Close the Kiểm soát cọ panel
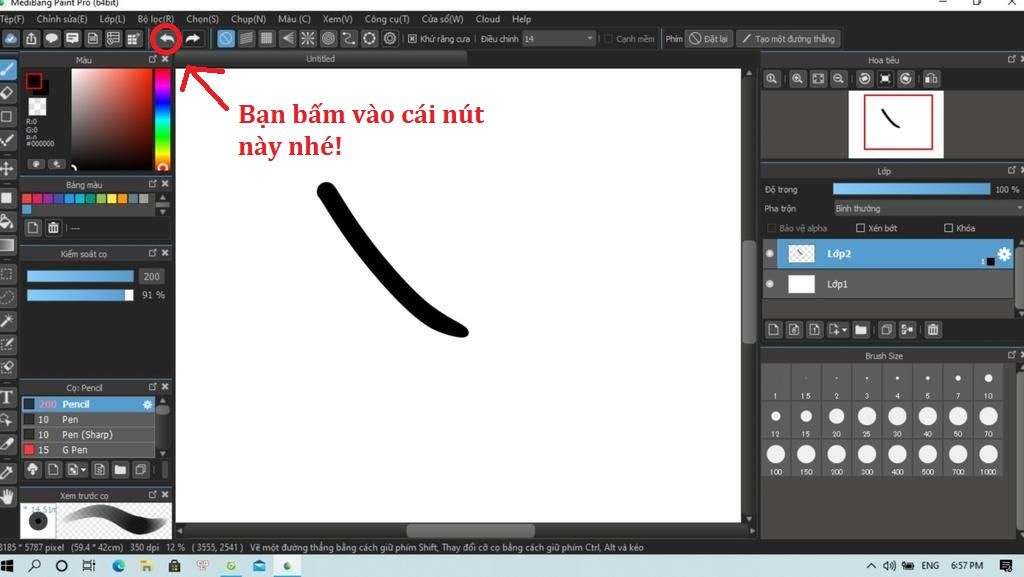The height and width of the screenshot is (577, 1024). 165,253
